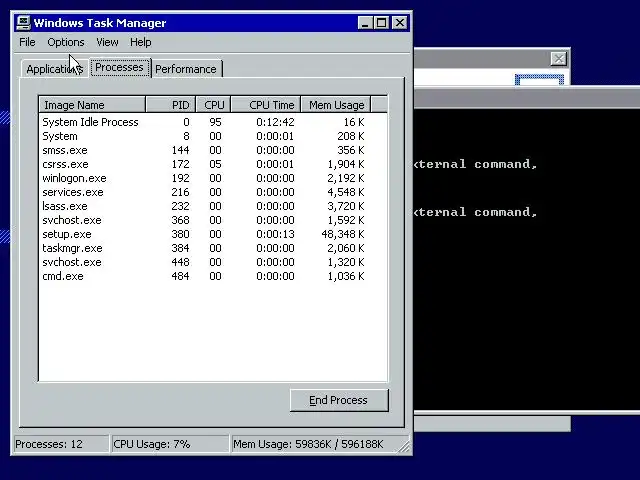Click the 4,548 K memory value
Viewport: 640px width, 480px height.
(x=346, y=192)
